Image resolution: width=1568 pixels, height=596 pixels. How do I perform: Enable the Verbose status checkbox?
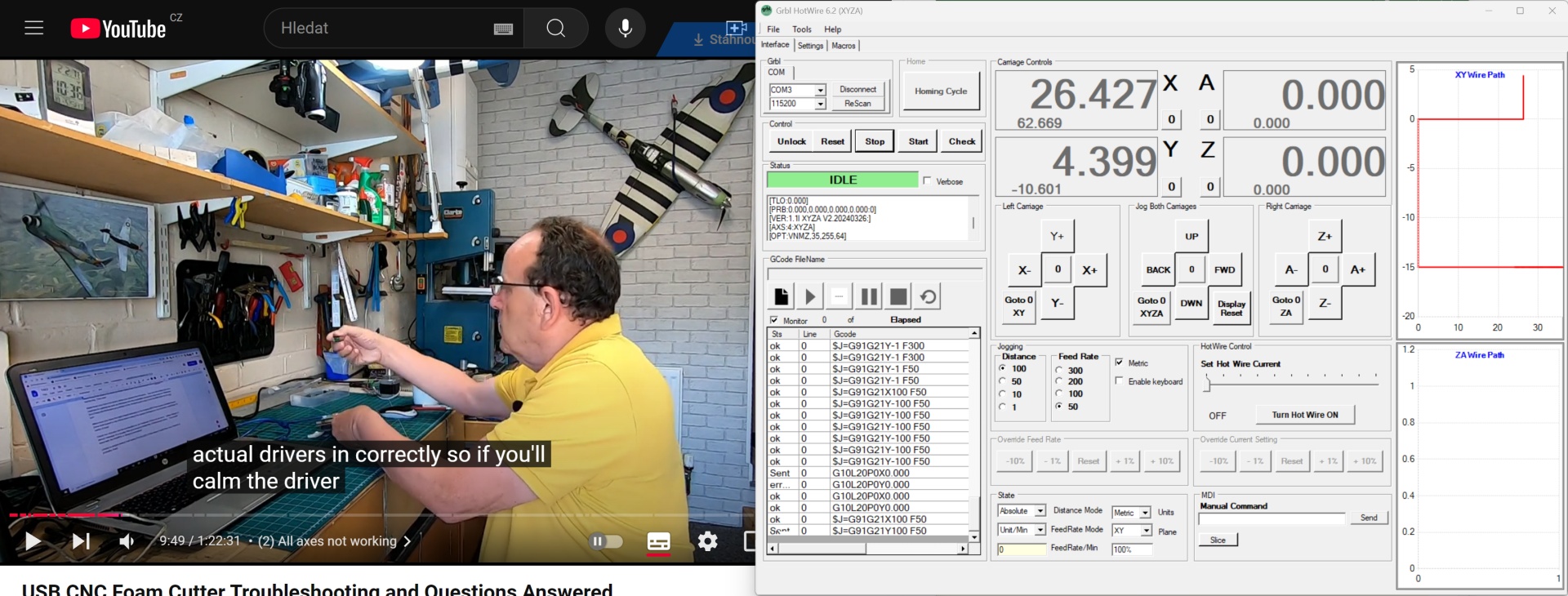pyautogui.click(x=927, y=181)
